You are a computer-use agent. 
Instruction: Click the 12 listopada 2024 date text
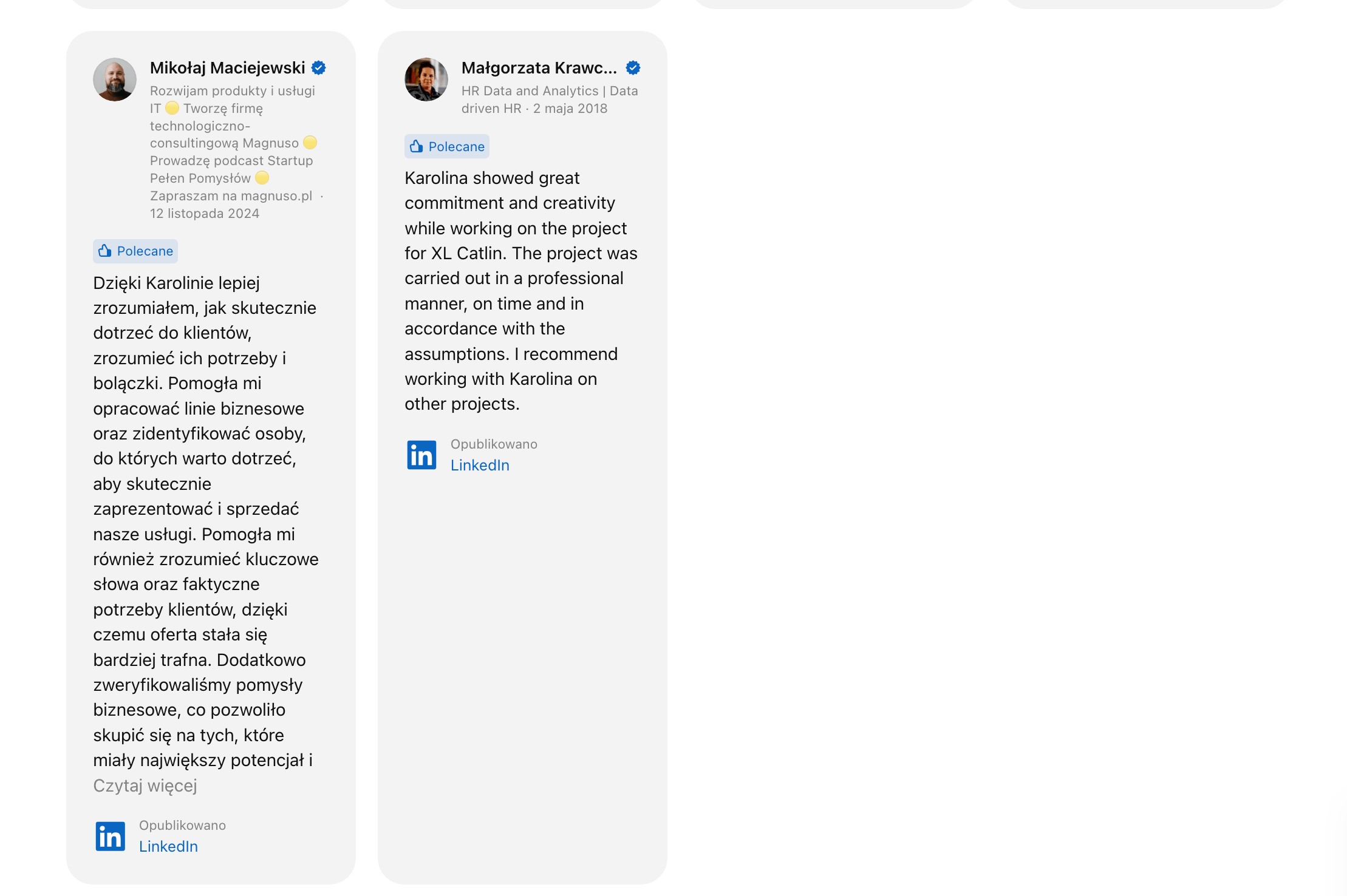(205, 214)
